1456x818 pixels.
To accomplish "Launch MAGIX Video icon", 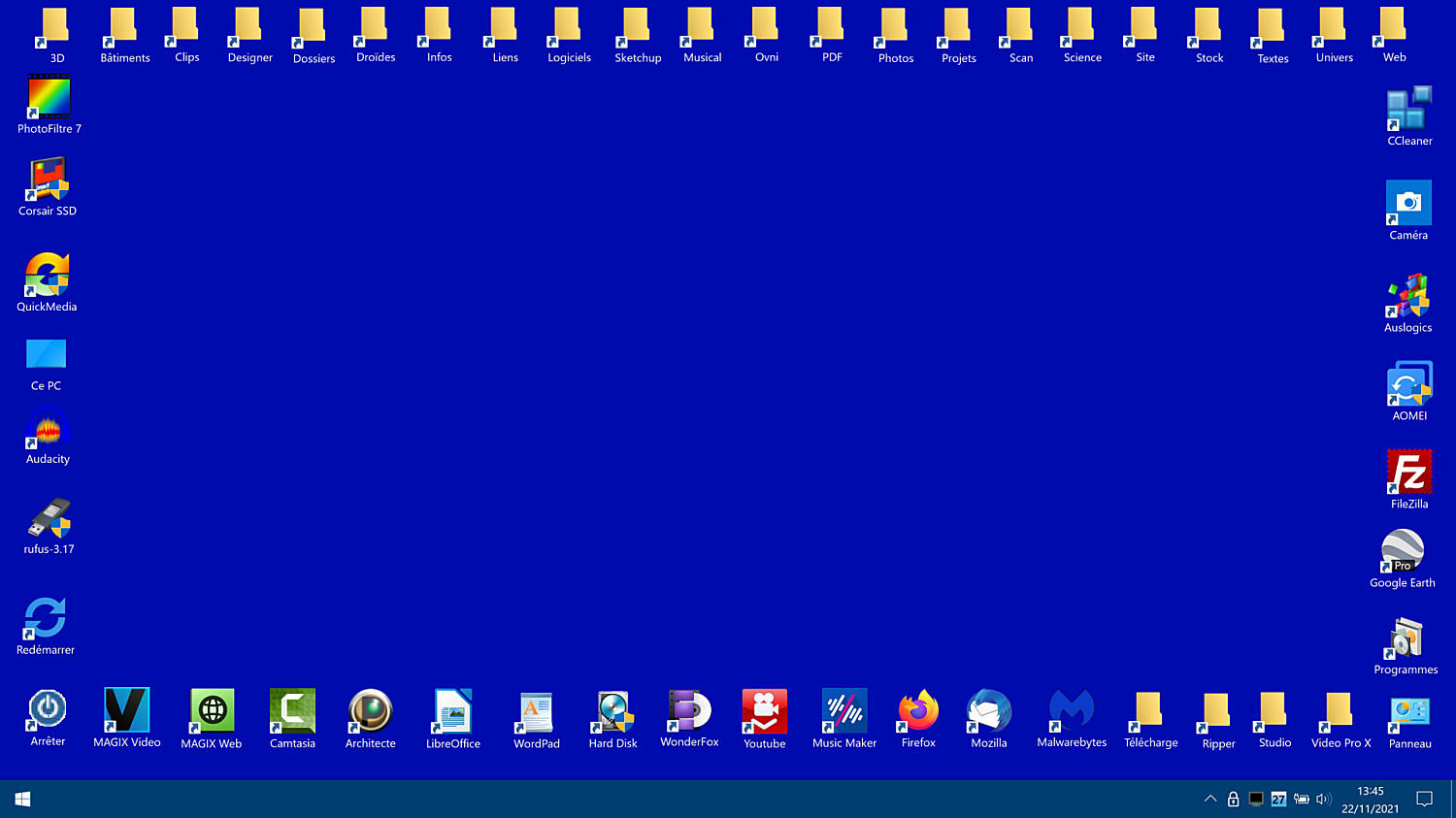I will [x=127, y=710].
